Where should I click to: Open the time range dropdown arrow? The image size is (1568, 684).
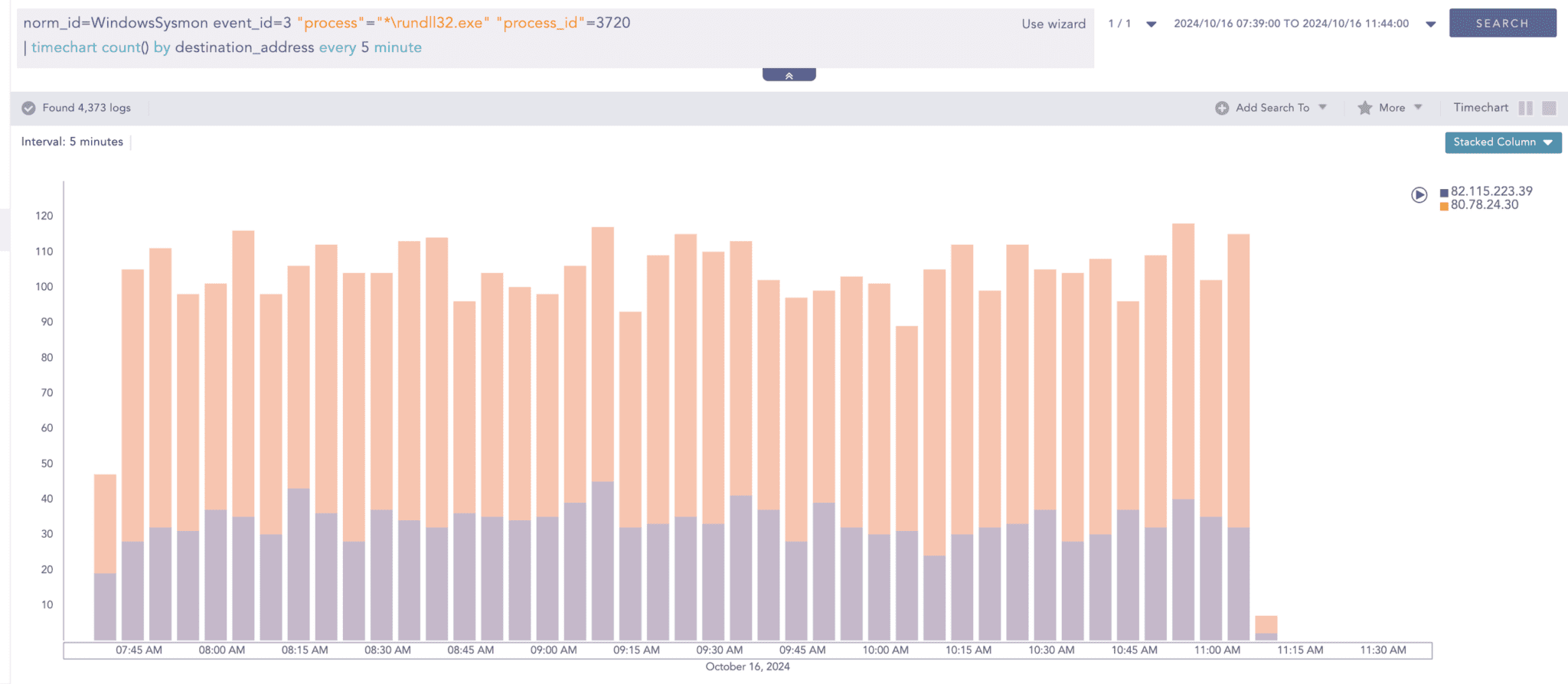coord(1430,24)
